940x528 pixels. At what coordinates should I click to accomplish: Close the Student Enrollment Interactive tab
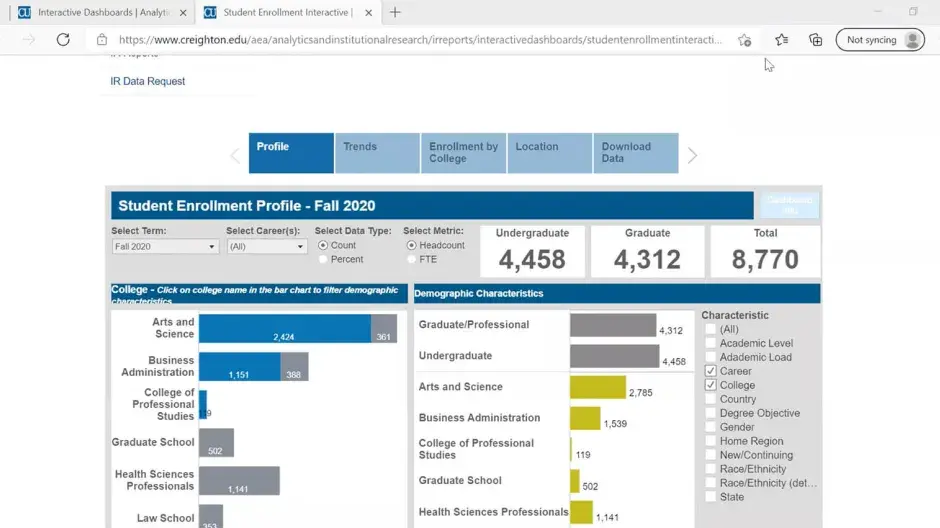[367, 12]
